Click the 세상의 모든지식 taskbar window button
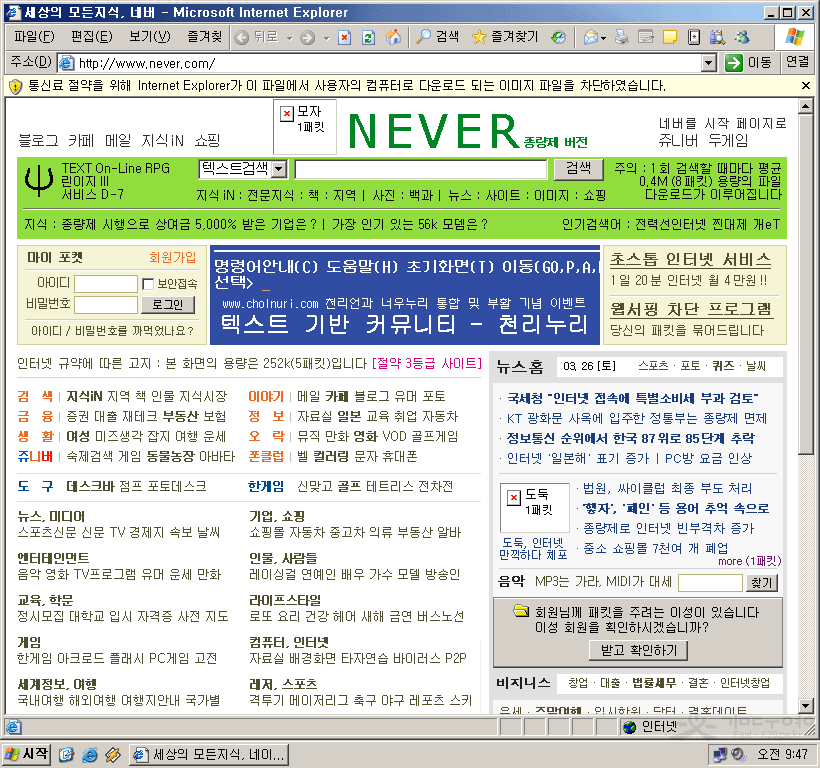 (x=209, y=754)
